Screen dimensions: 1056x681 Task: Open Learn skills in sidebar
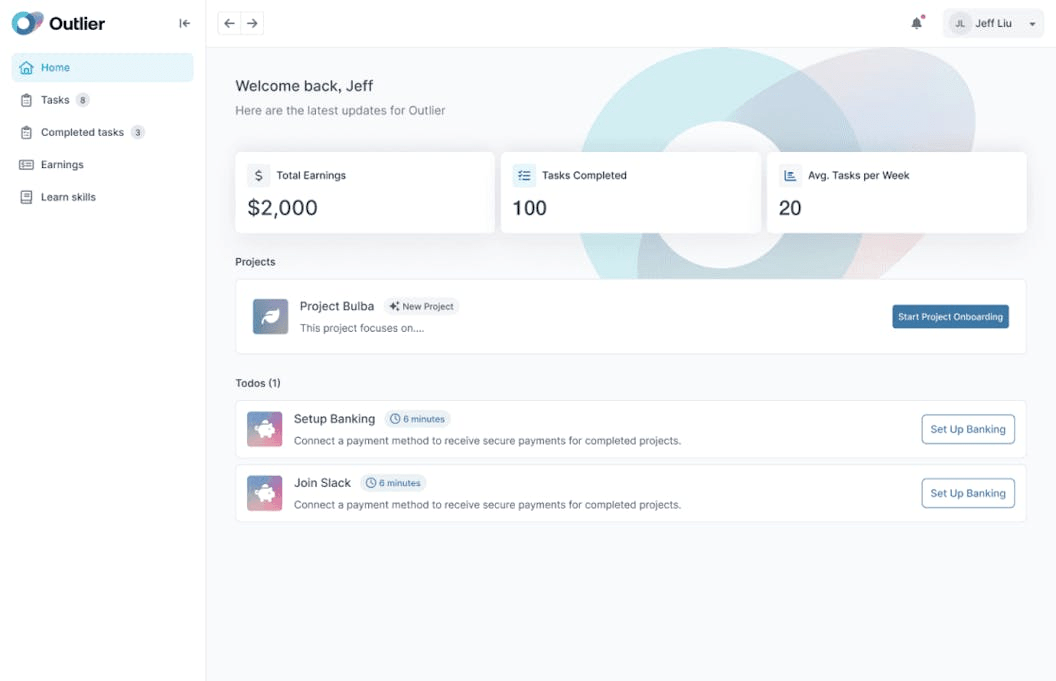point(102,197)
